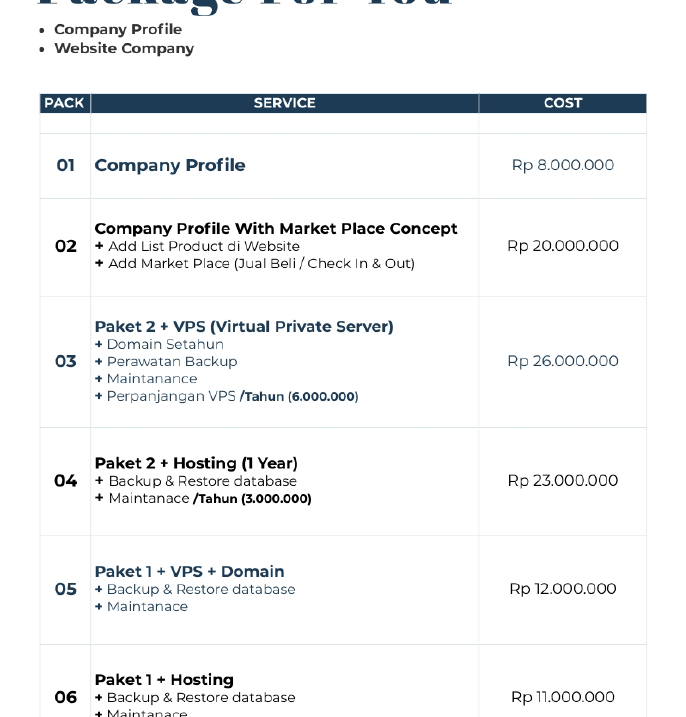Select the Rp 8.000.000 cost cell
The height and width of the screenshot is (717, 686).
click(562, 165)
